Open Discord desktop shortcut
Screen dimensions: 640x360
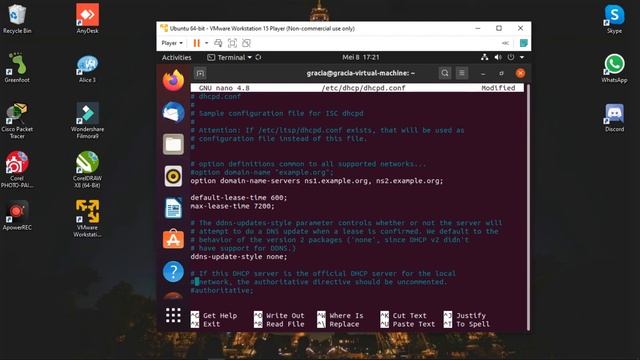click(614, 117)
